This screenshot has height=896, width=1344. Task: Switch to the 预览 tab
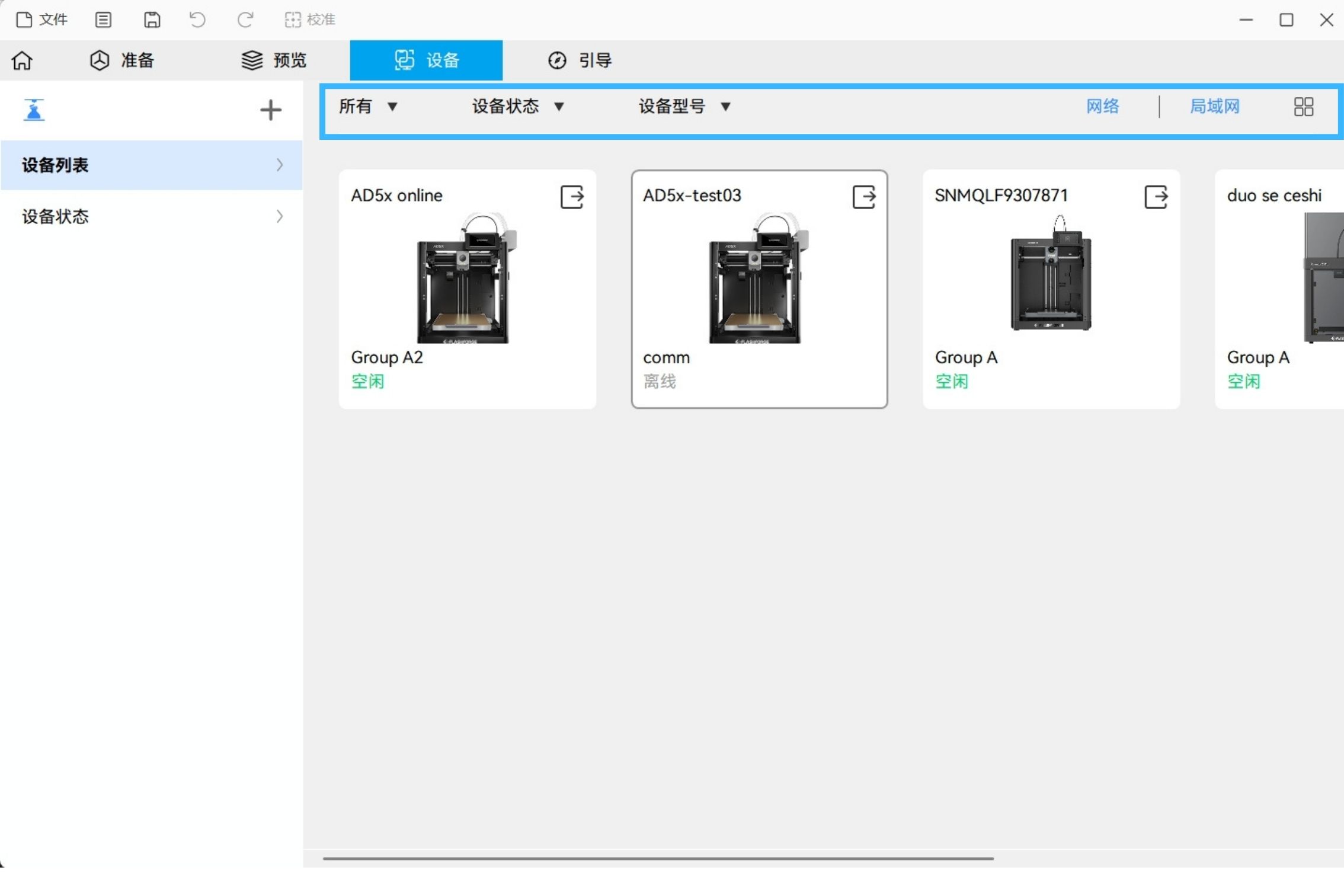point(274,60)
